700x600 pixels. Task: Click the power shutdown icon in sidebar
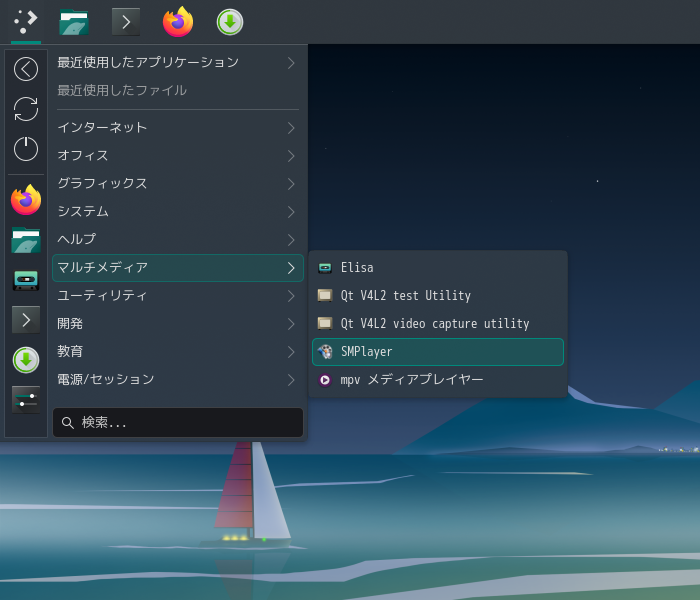pos(26,149)
